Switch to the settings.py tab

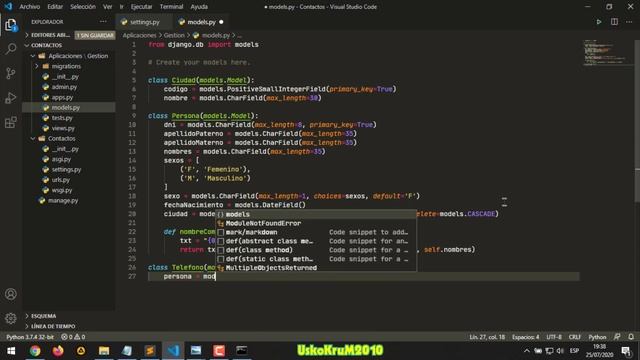(145, 22)
